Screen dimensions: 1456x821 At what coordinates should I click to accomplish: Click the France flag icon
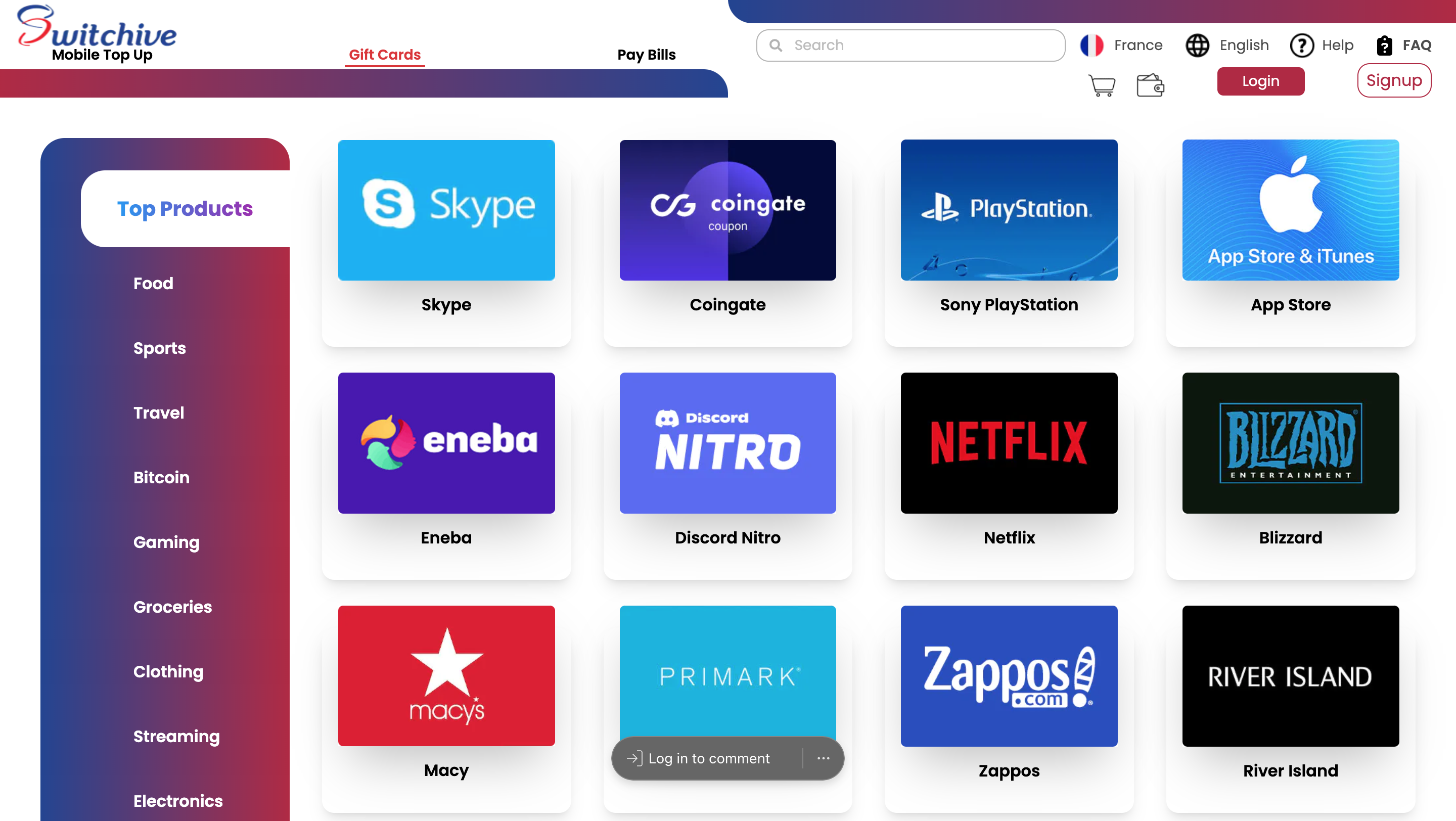1091,45
